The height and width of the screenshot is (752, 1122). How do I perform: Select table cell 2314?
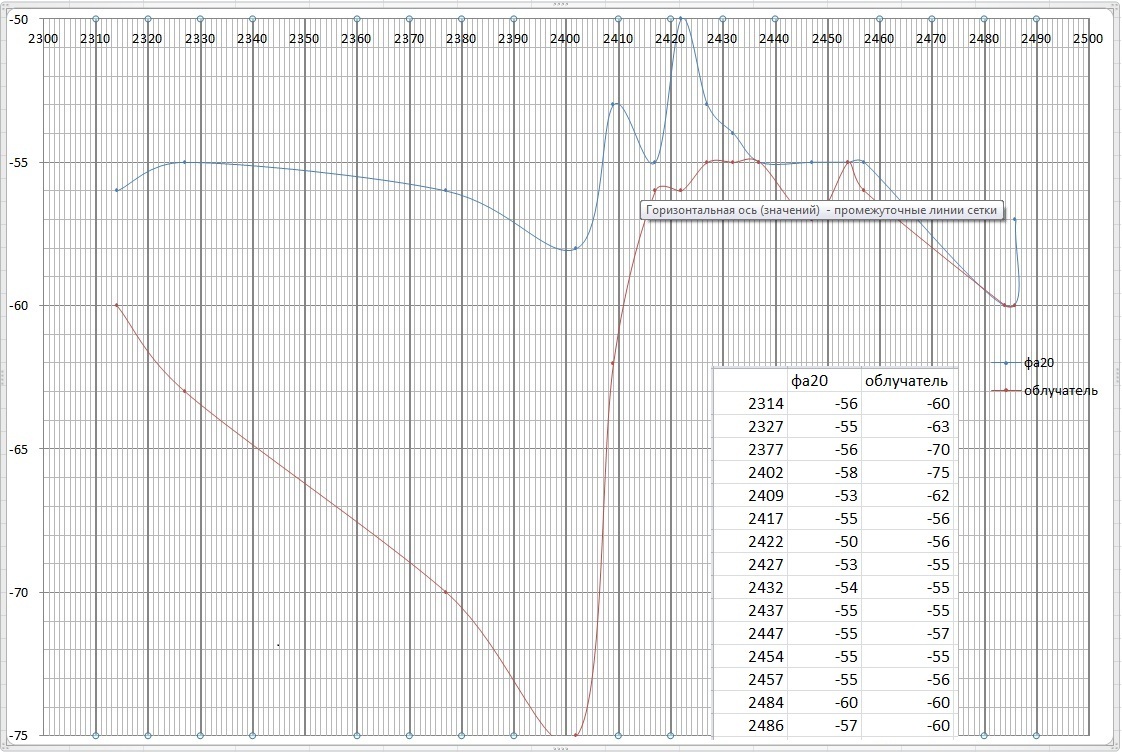766,404
